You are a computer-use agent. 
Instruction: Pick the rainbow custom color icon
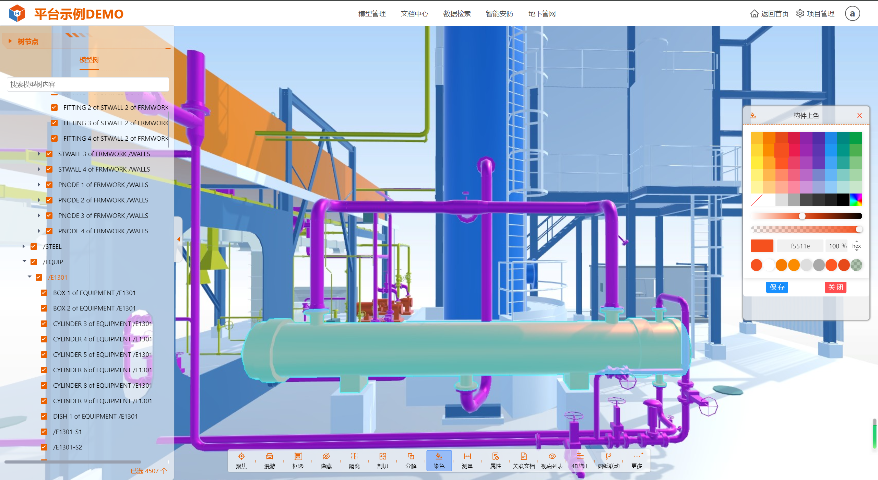[855, 200]
